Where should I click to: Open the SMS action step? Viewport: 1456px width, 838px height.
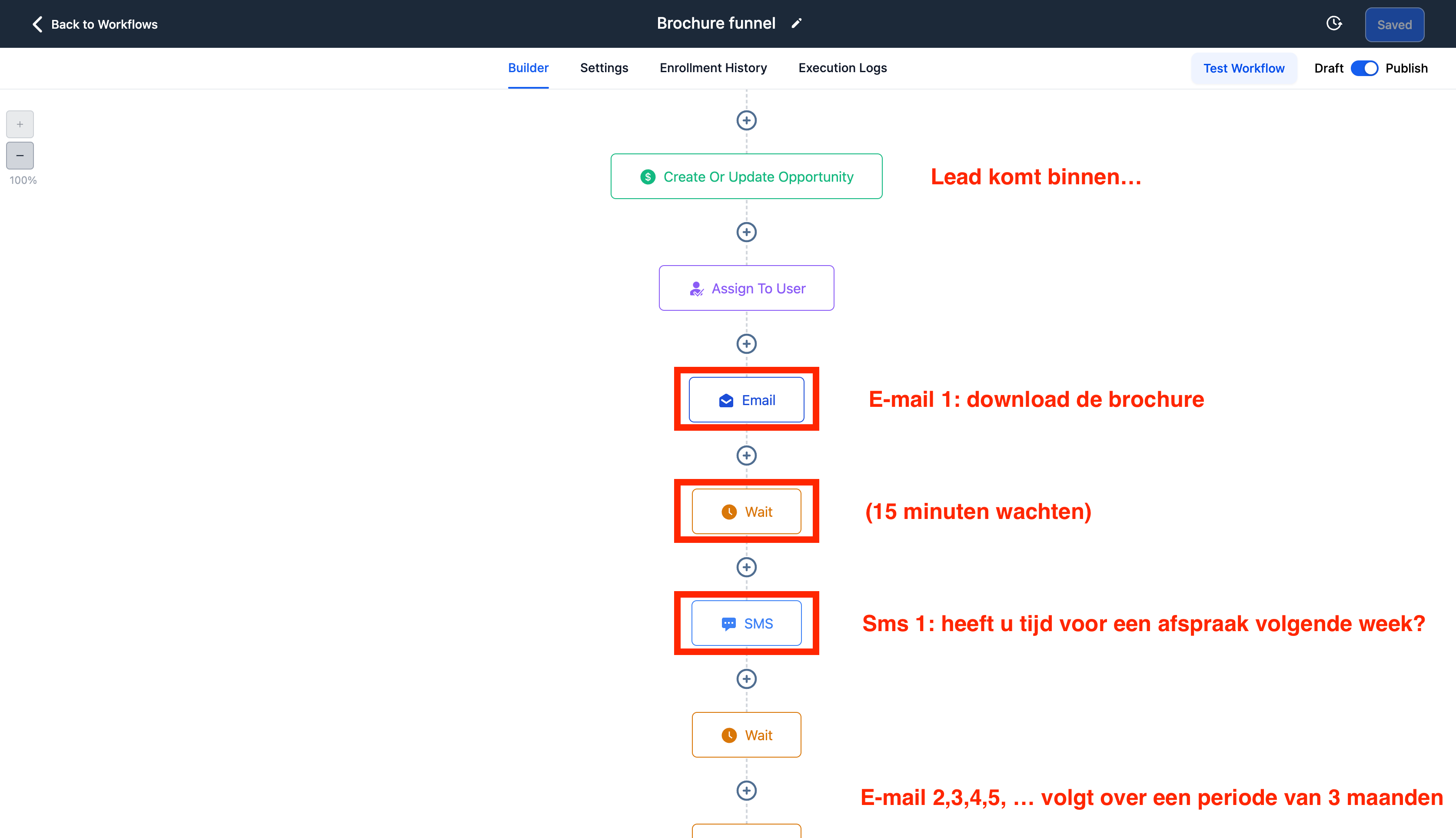(746, 623)
